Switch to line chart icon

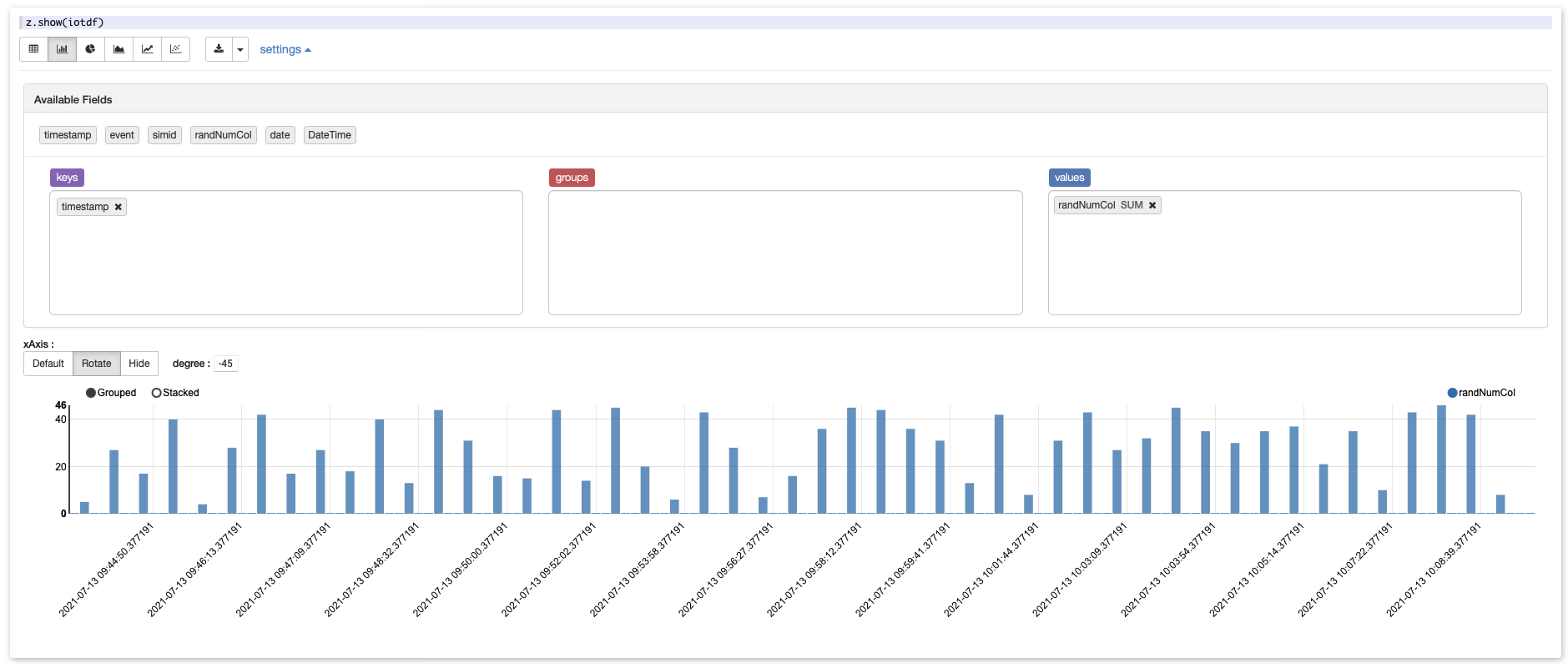147,49
